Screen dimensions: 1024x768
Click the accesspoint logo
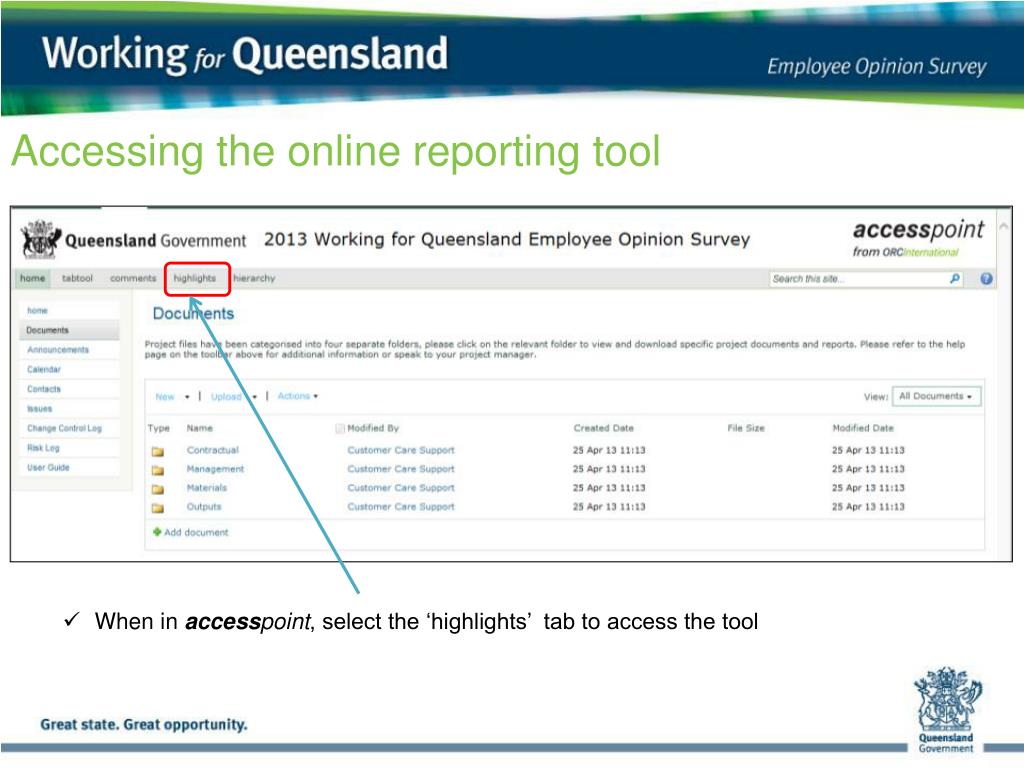[x=918, y=239]
